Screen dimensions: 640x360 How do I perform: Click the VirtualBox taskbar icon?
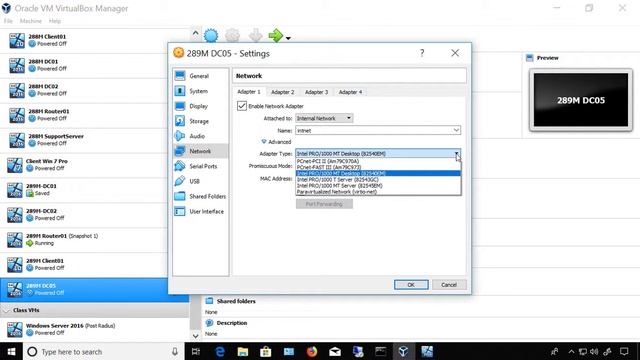tap(403, 351)
